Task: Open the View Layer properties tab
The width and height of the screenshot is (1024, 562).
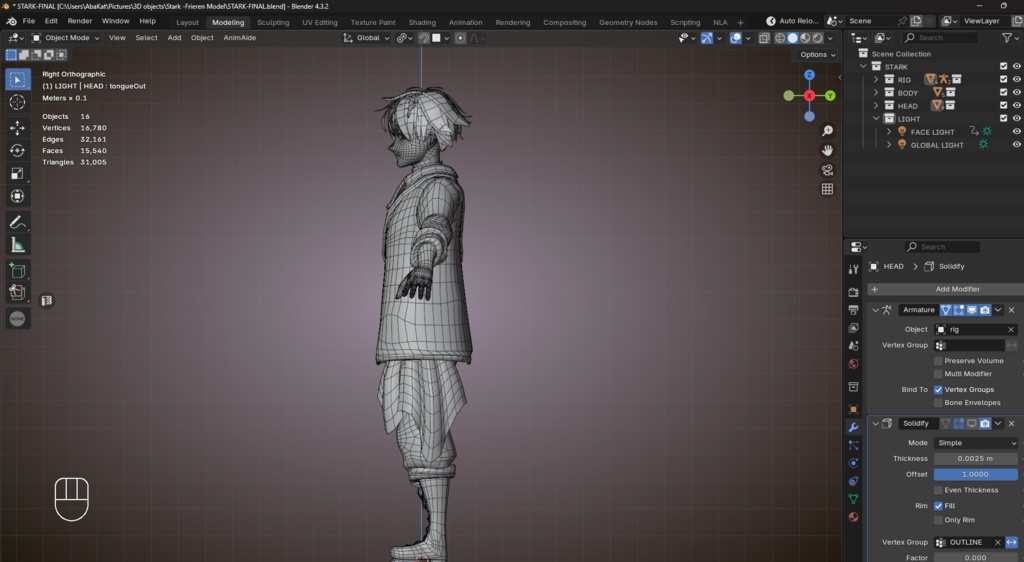Action: 854,328
